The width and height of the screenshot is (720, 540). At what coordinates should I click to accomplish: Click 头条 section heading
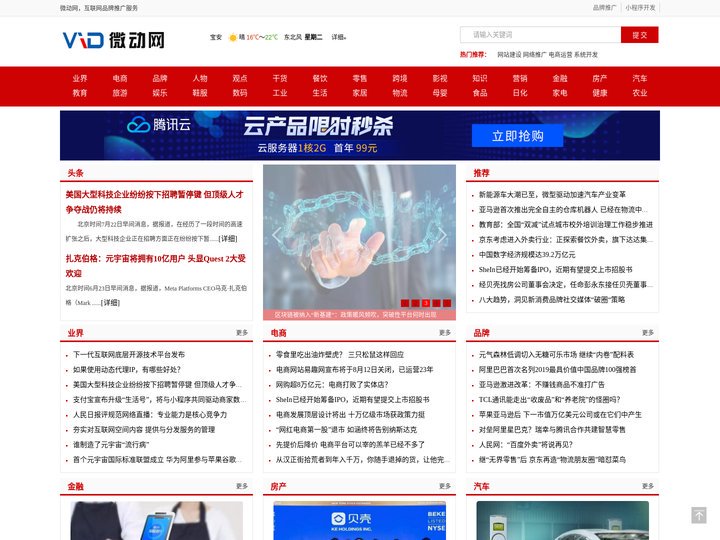(x=75, y=173)
